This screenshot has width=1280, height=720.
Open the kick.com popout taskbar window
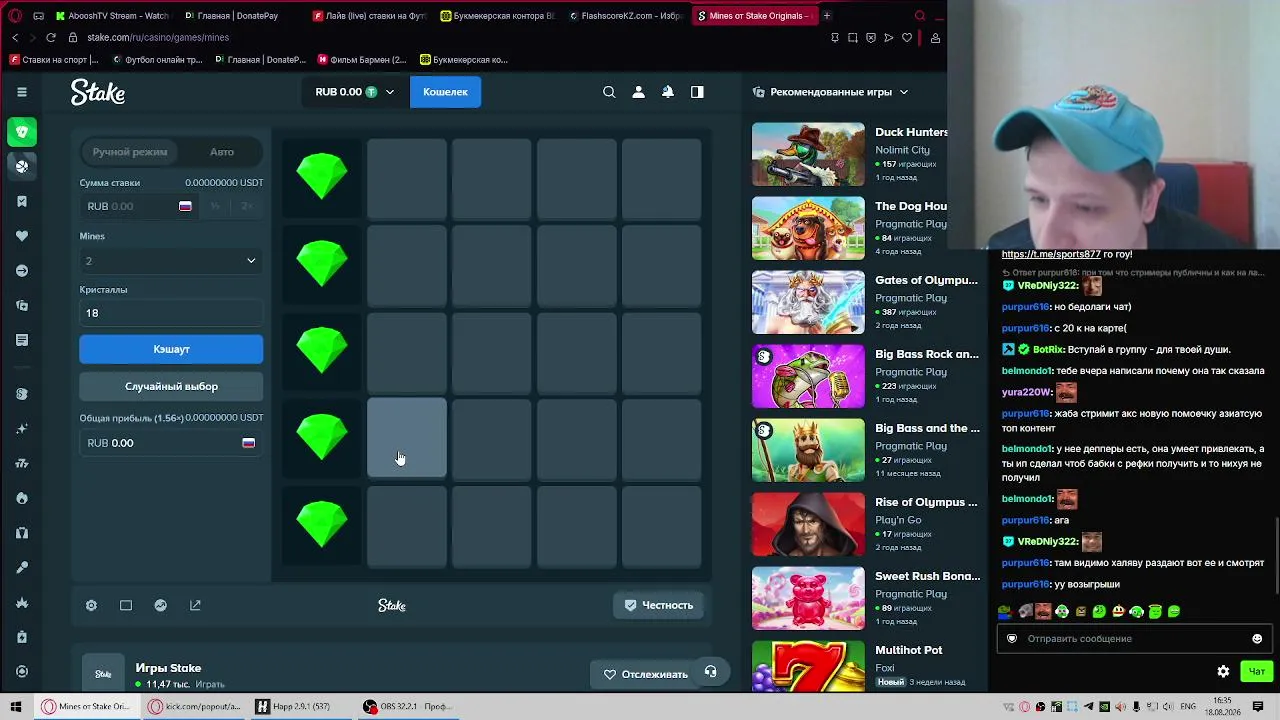195,706
